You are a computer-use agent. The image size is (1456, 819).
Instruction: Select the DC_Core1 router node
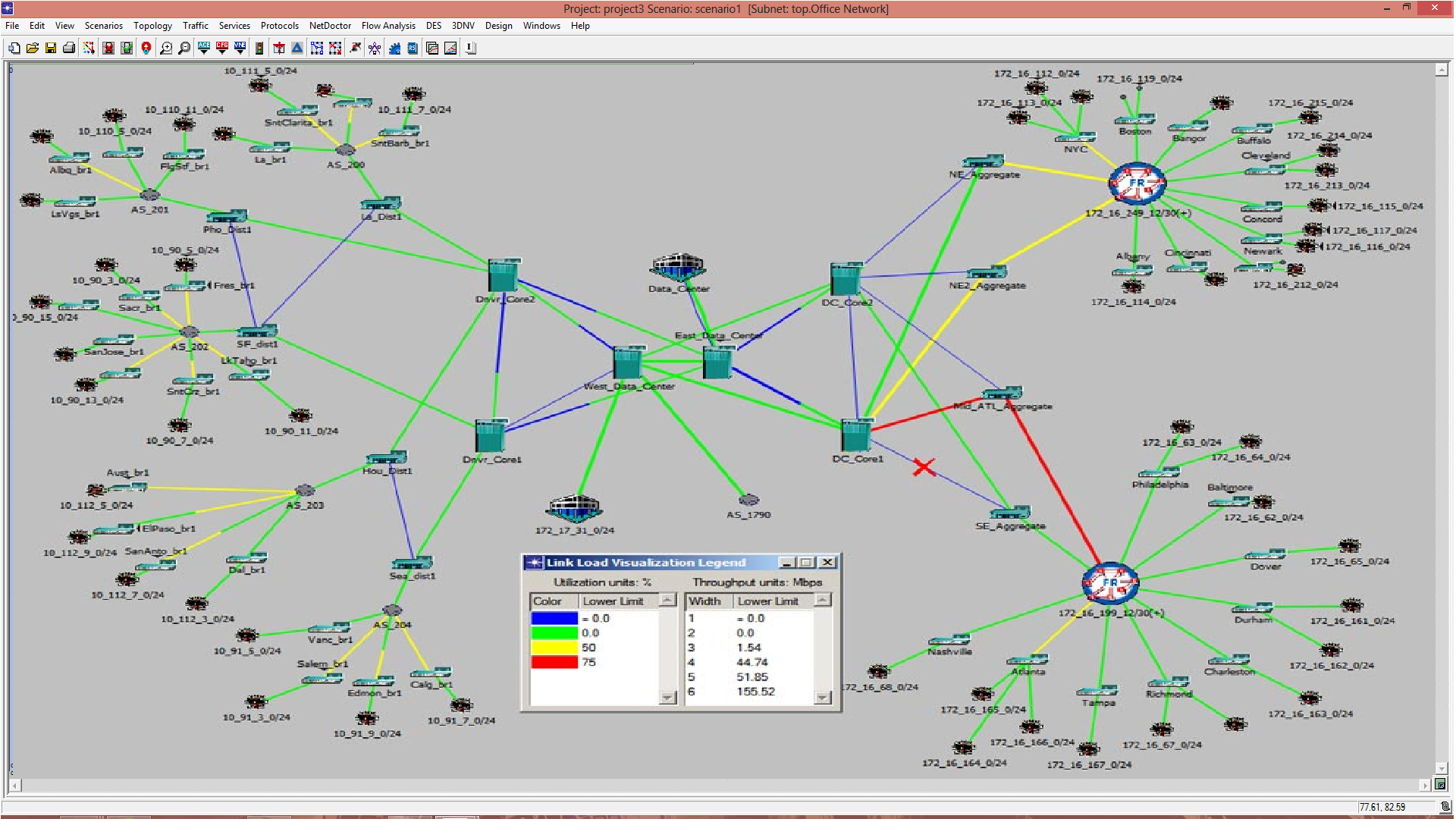[x=856, y=435]
